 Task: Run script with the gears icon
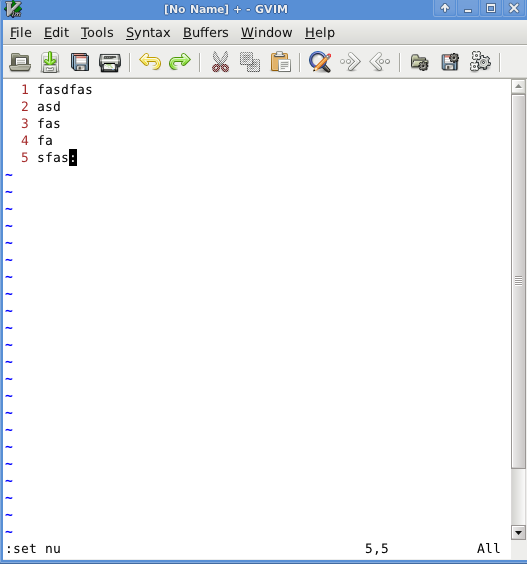(x=480, y=62)
